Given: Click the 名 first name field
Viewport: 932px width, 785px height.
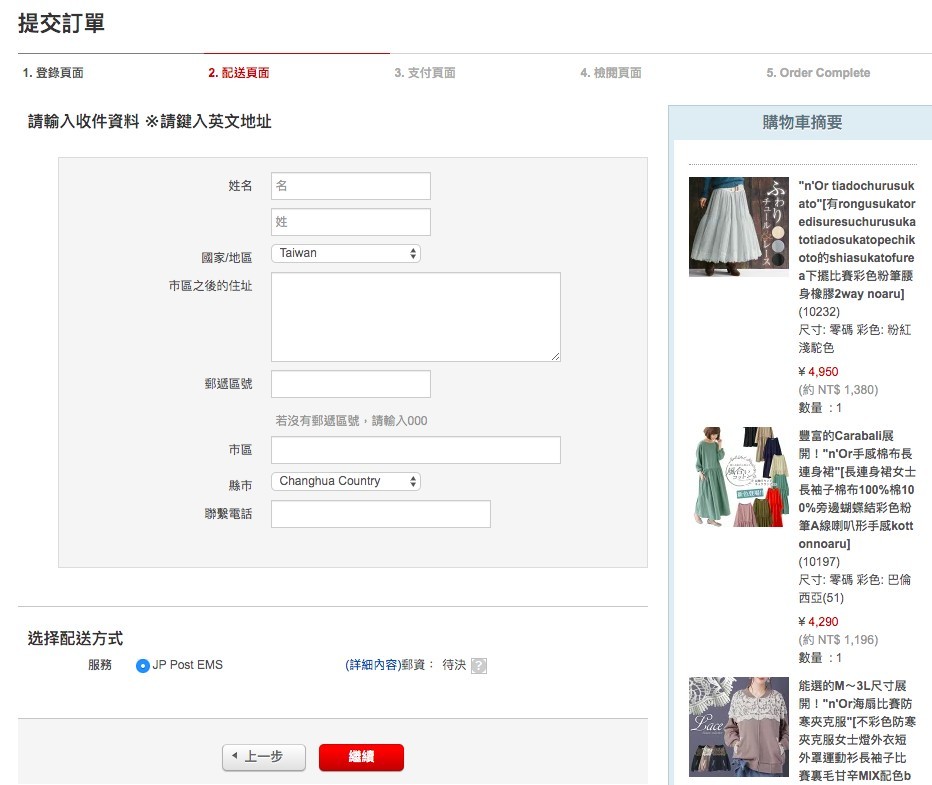Looking at the screenshot, I should pyautogui.click(x=350, y=186).
